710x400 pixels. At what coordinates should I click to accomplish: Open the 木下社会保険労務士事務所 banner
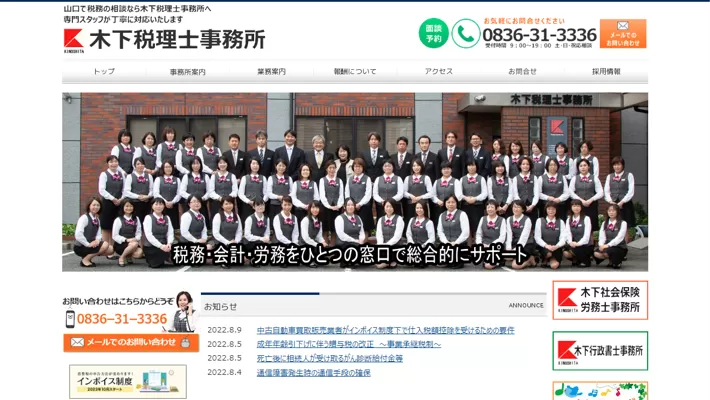(x=600, y=300)
